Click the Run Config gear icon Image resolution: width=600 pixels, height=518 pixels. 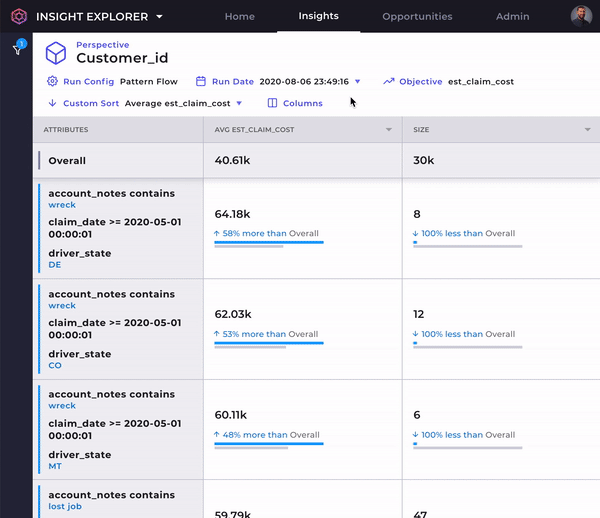point(52,81)
